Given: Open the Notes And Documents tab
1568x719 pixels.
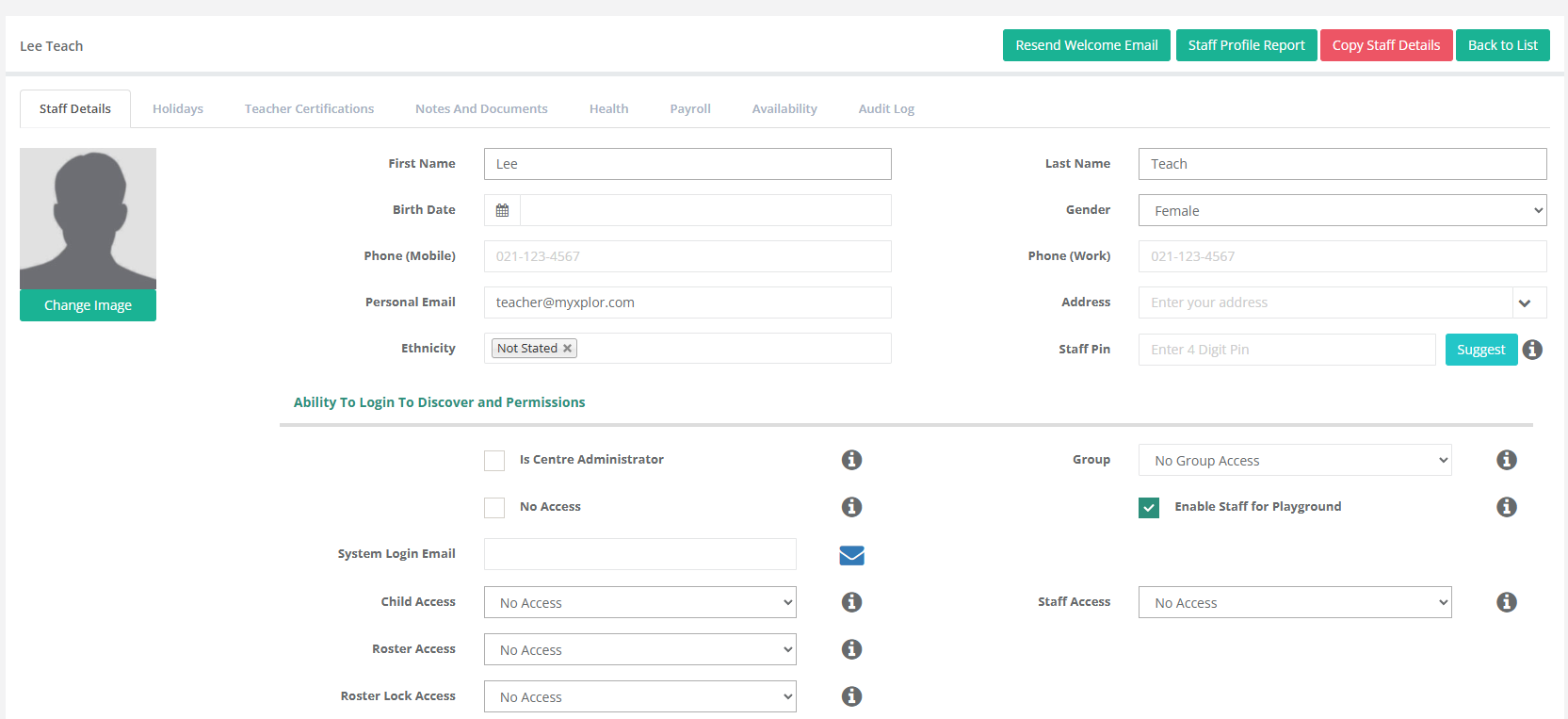Looking at the screenshot, I should (x=481, y=109).
